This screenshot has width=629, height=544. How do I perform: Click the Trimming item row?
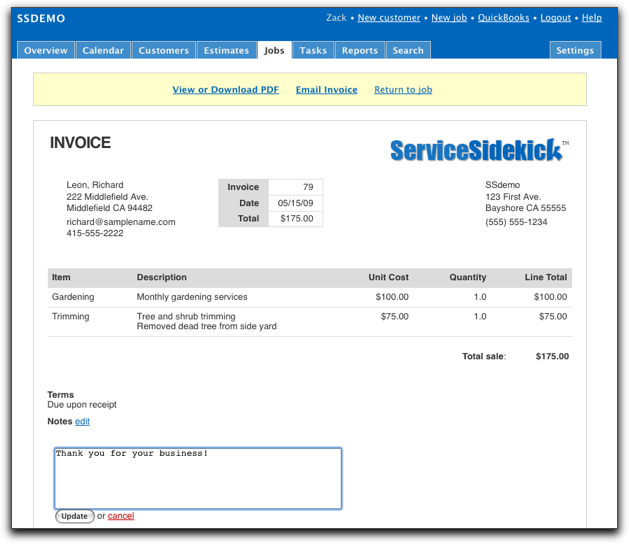pyautogui.click(x=310, y=321)
